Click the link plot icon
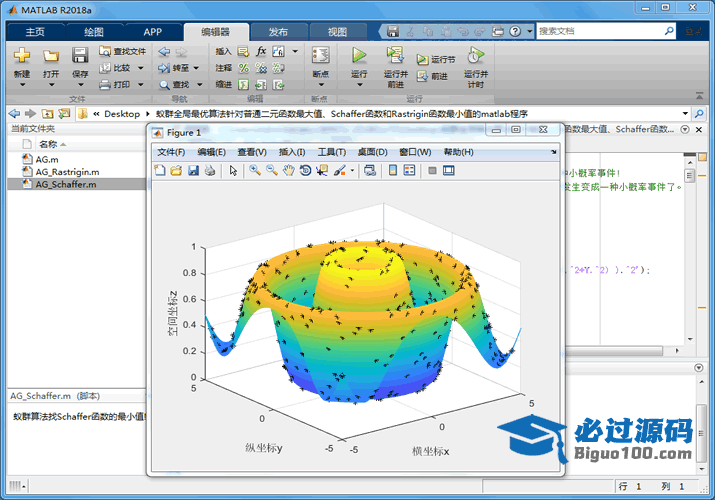Screen dimensions: 715x500 coord(370,170)
